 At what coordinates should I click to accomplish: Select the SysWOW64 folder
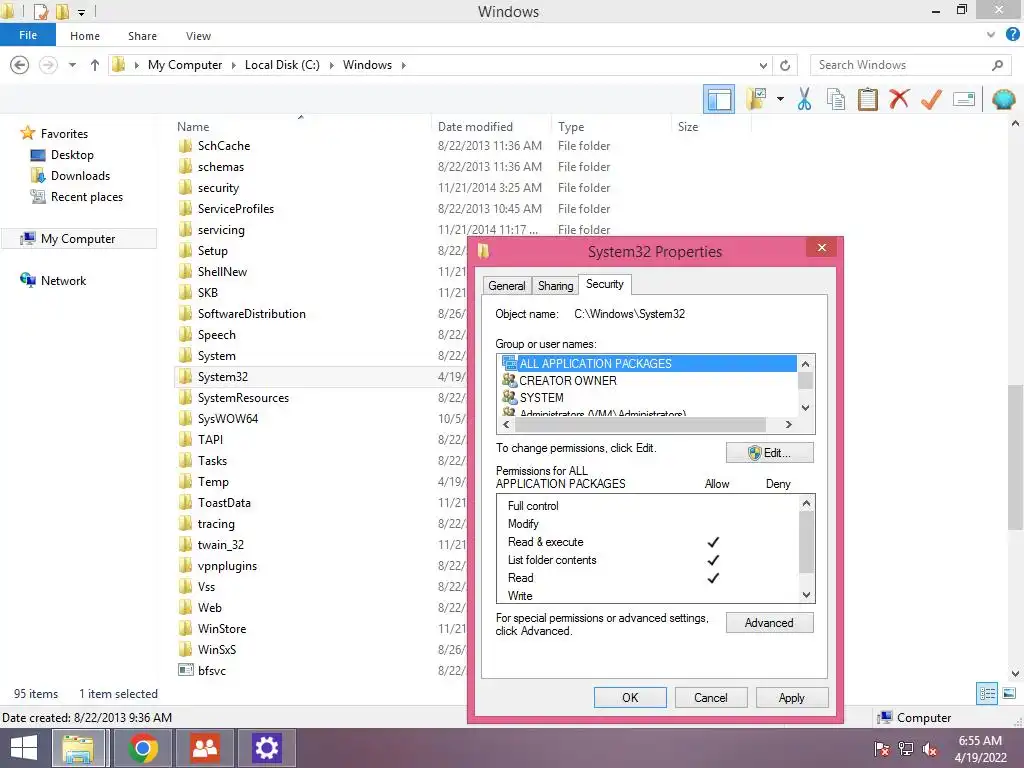click(228, 419)
